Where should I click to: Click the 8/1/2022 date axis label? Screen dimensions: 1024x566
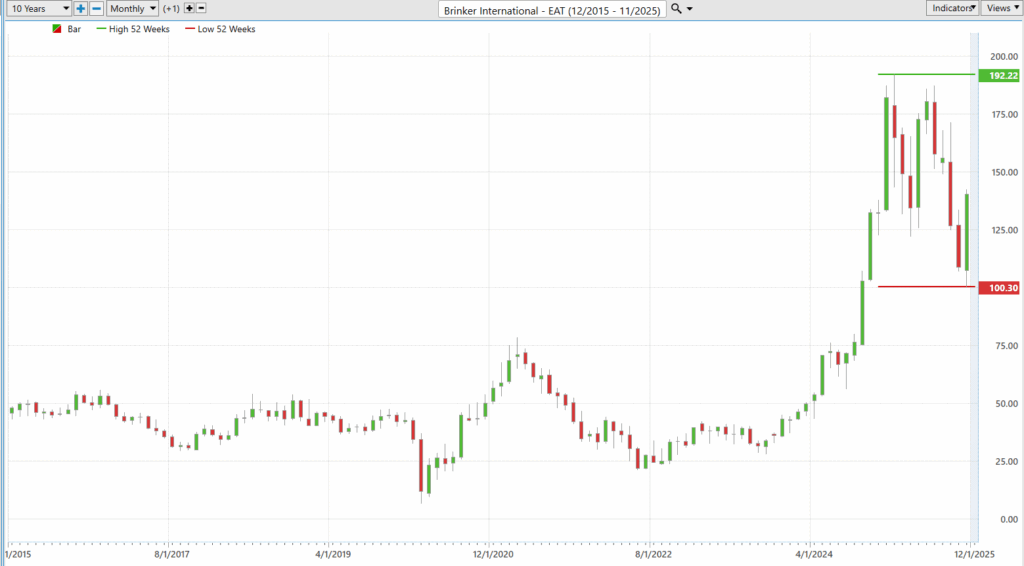653,554
